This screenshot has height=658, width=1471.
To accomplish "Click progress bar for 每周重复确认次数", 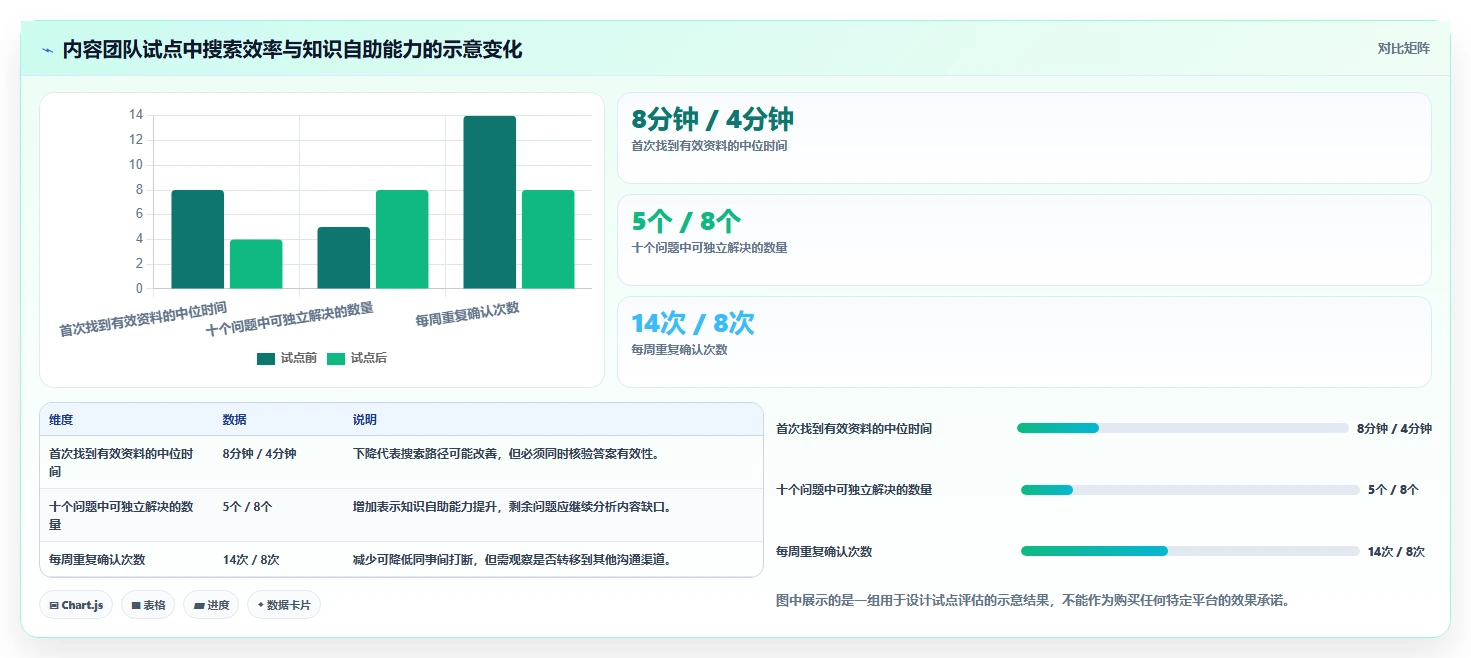I will click(1190, 551).
